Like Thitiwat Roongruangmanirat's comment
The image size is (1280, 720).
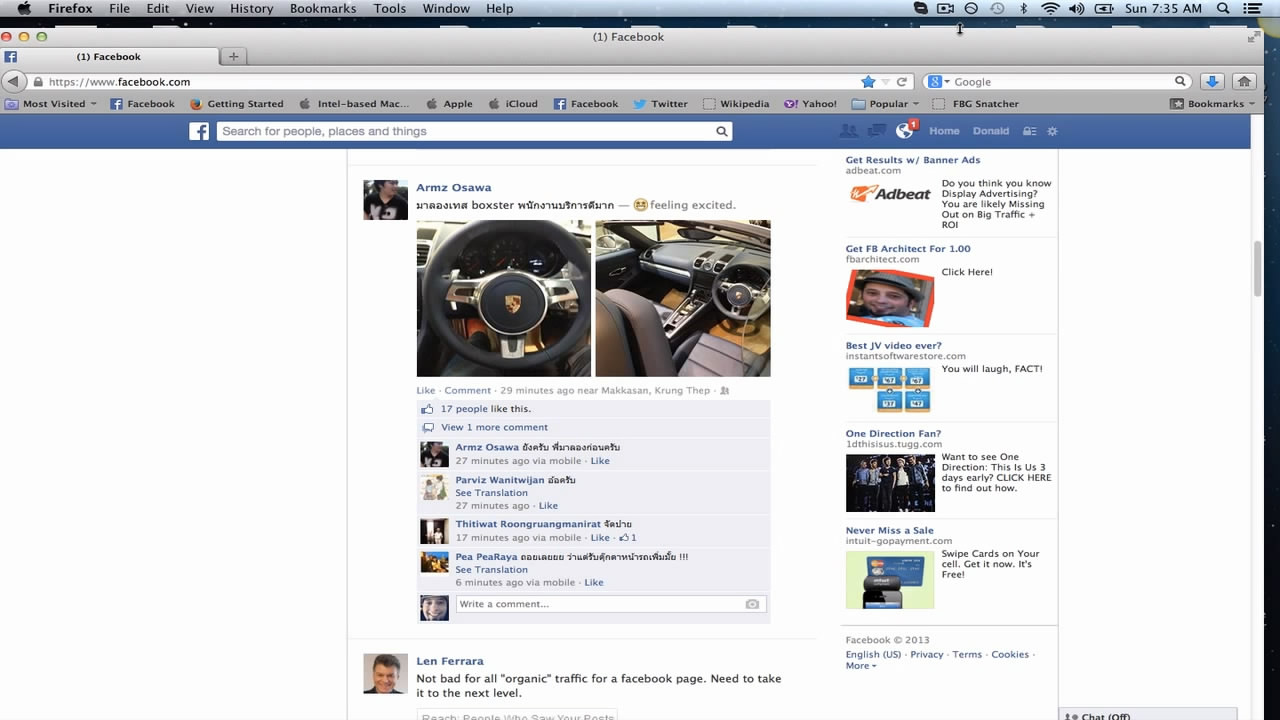(x=600, y=538)
